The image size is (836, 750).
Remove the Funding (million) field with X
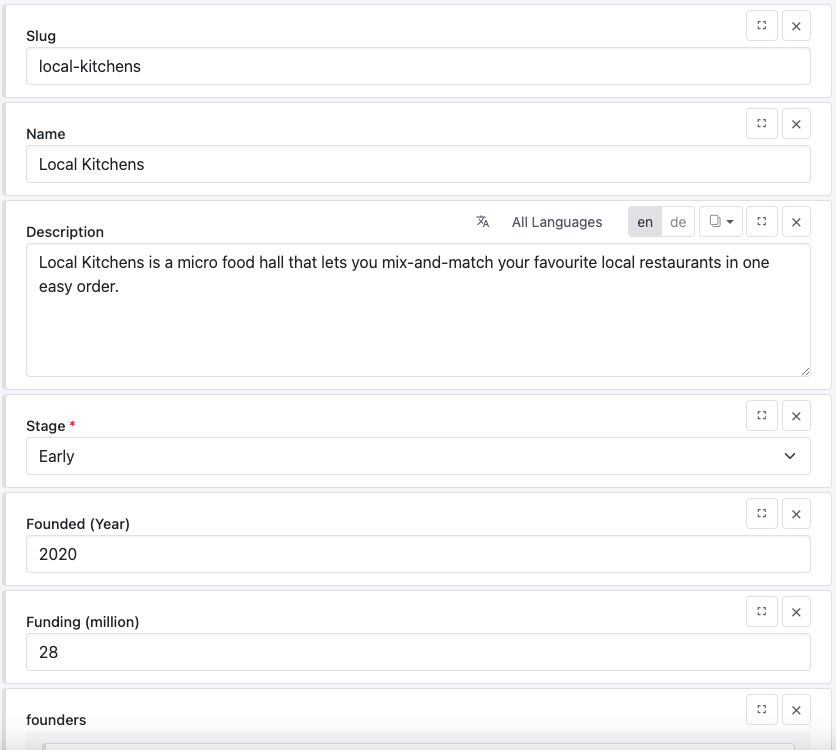[796, 612]
